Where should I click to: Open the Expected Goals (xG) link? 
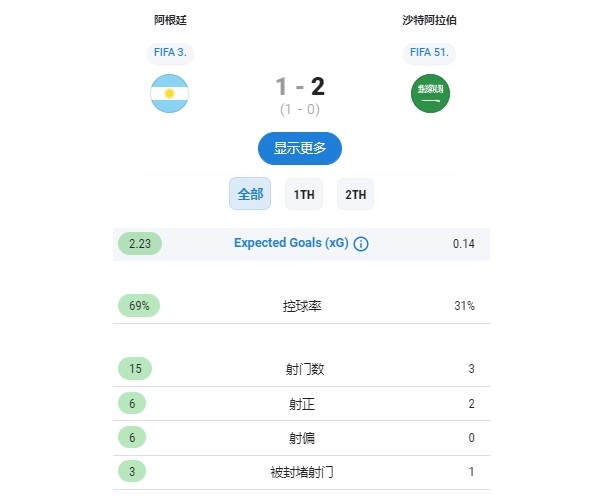[291, 243]
